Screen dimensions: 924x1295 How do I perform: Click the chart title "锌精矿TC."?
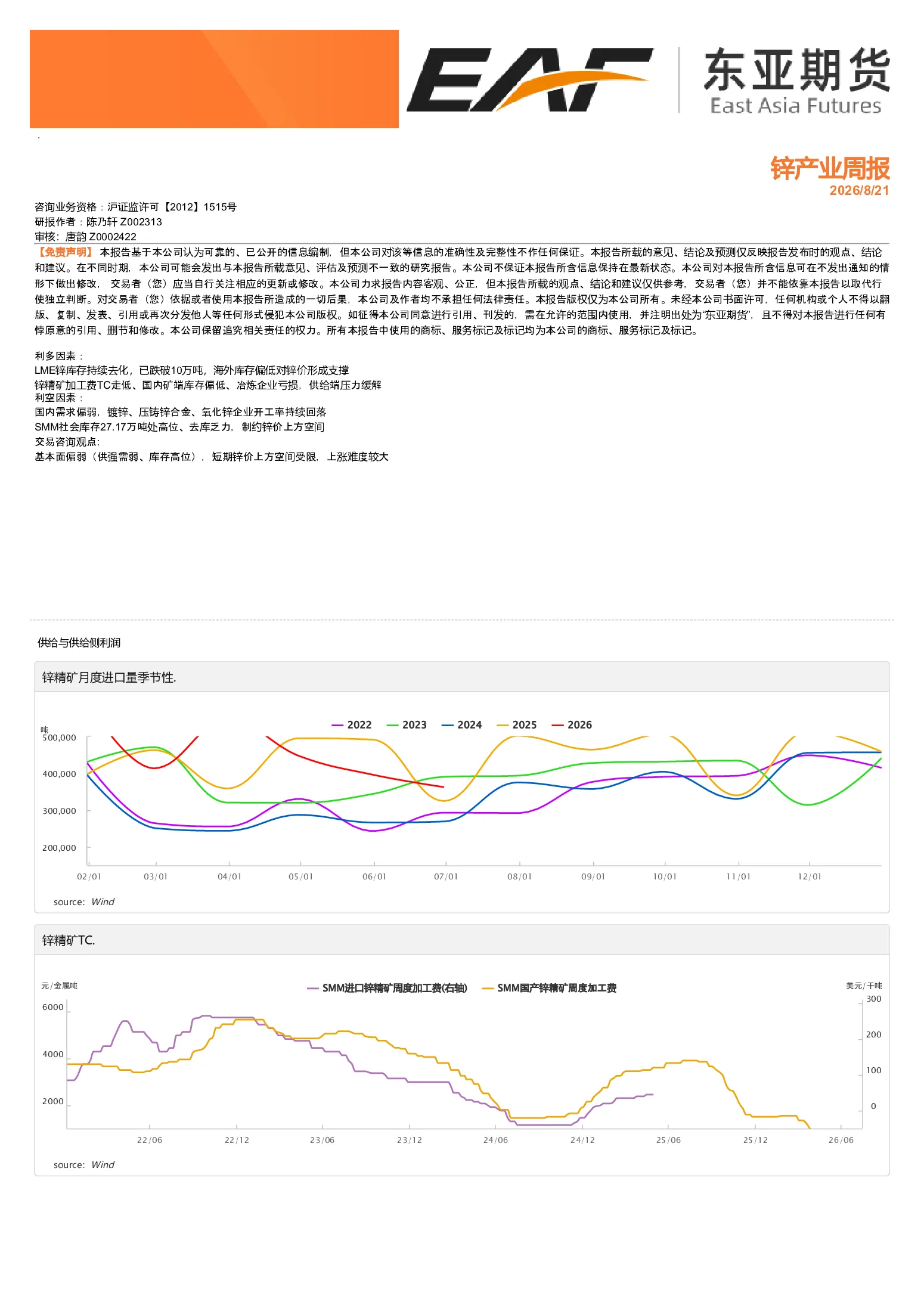[69, 941]
